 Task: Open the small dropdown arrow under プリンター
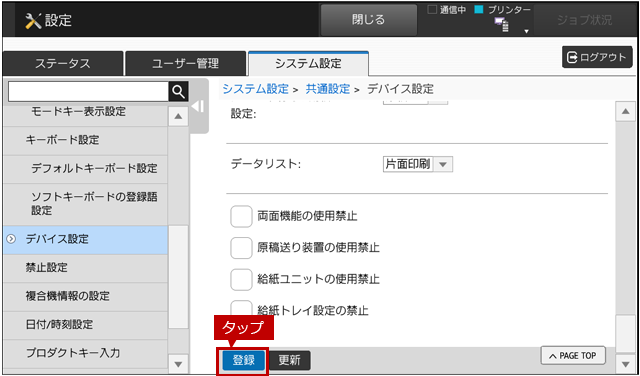[x=527, y=31]
